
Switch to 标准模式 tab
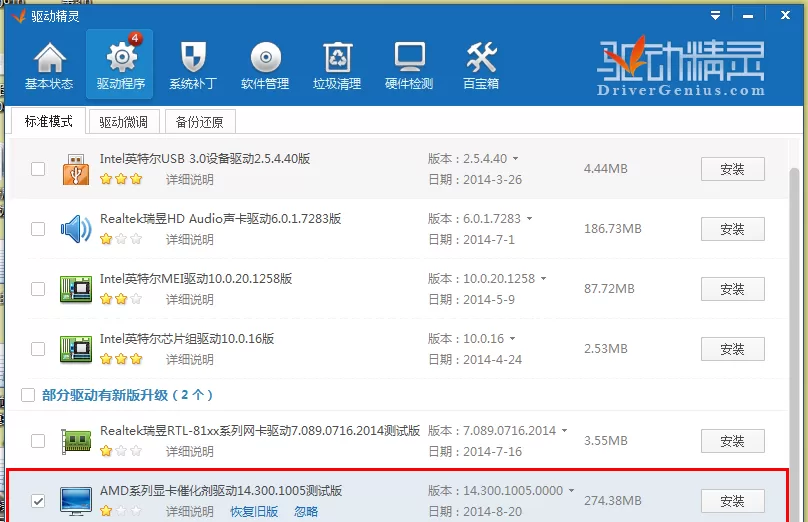48,121
